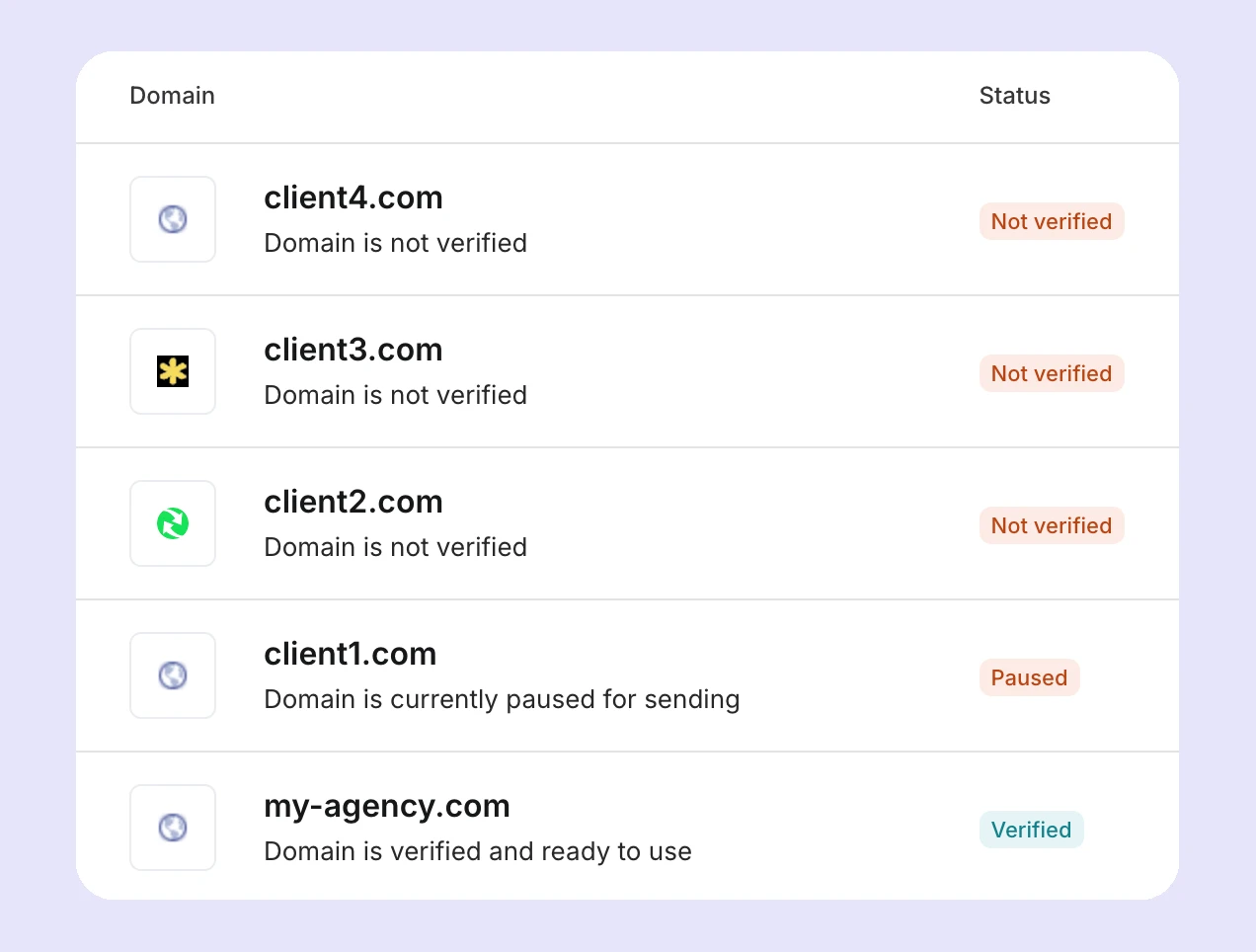Click the paused-for-sending description text

pos(502,699)
